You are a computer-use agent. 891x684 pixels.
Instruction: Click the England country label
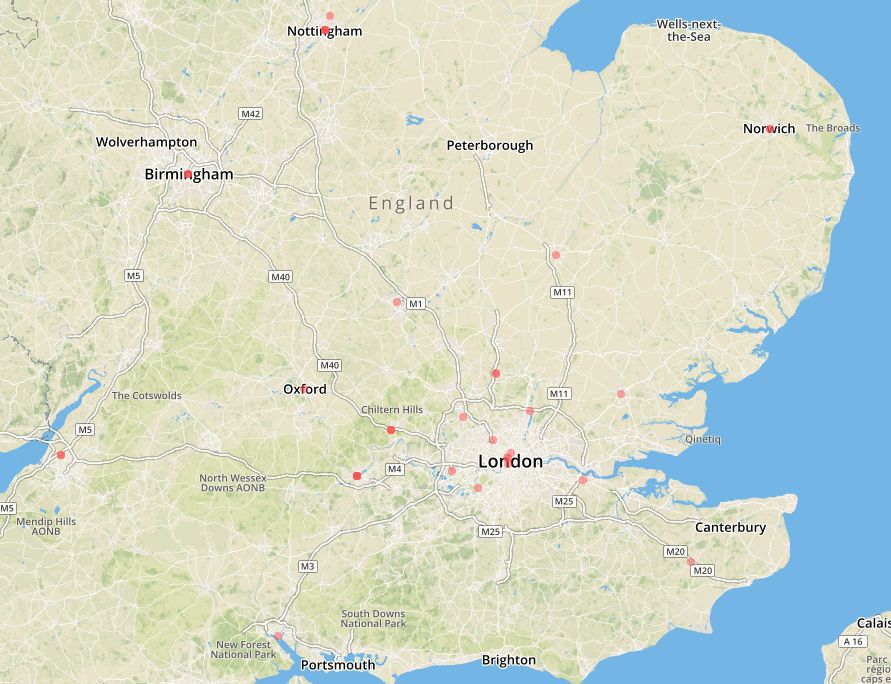411,203
